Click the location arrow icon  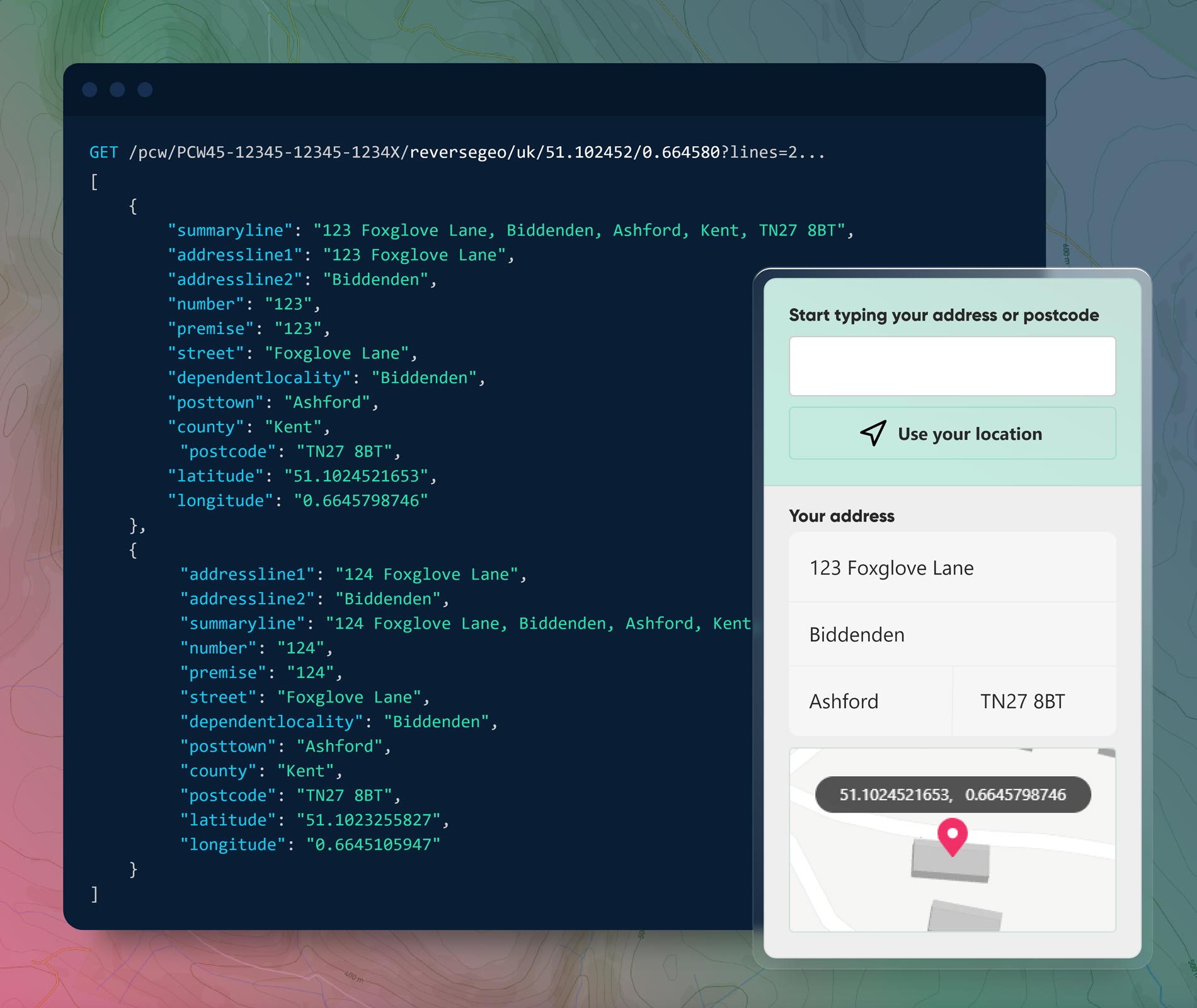tap(873, 433)
